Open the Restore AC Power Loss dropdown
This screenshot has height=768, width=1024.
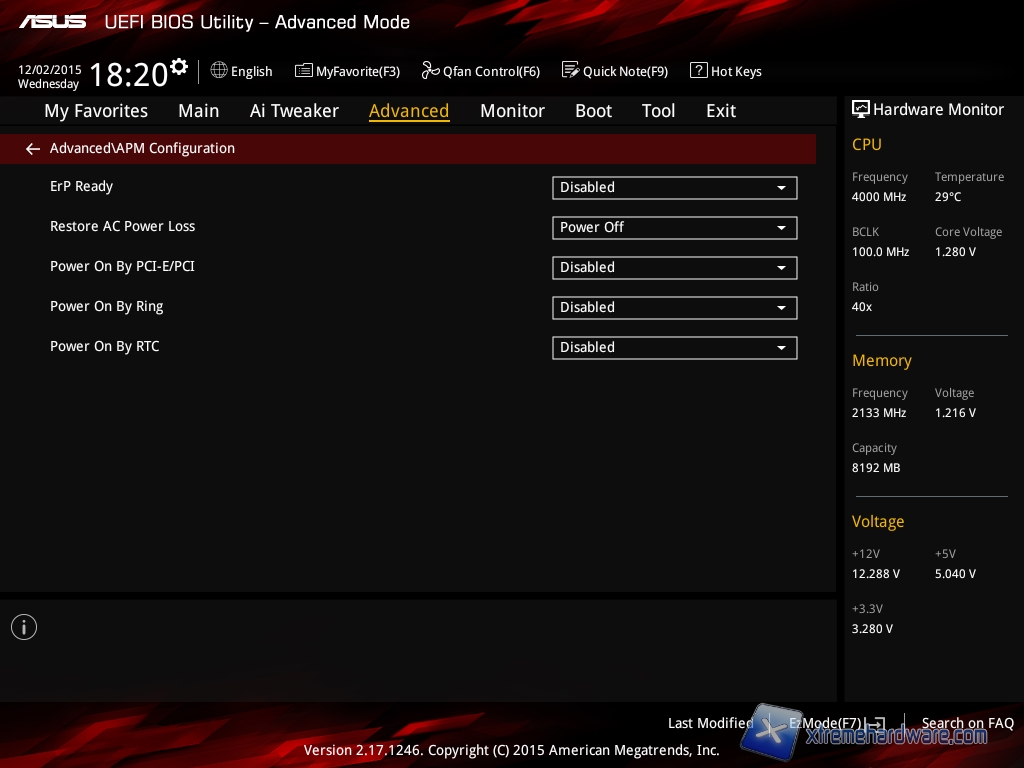(x=674, y=227)
